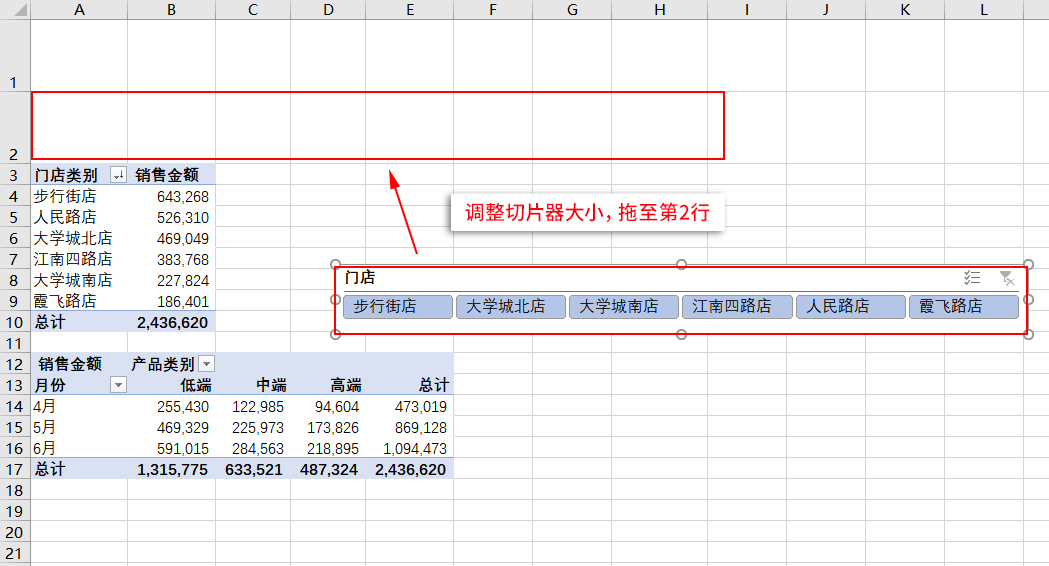Select column C header
This screenshot has height=566, width=1049.
[253, 9]
